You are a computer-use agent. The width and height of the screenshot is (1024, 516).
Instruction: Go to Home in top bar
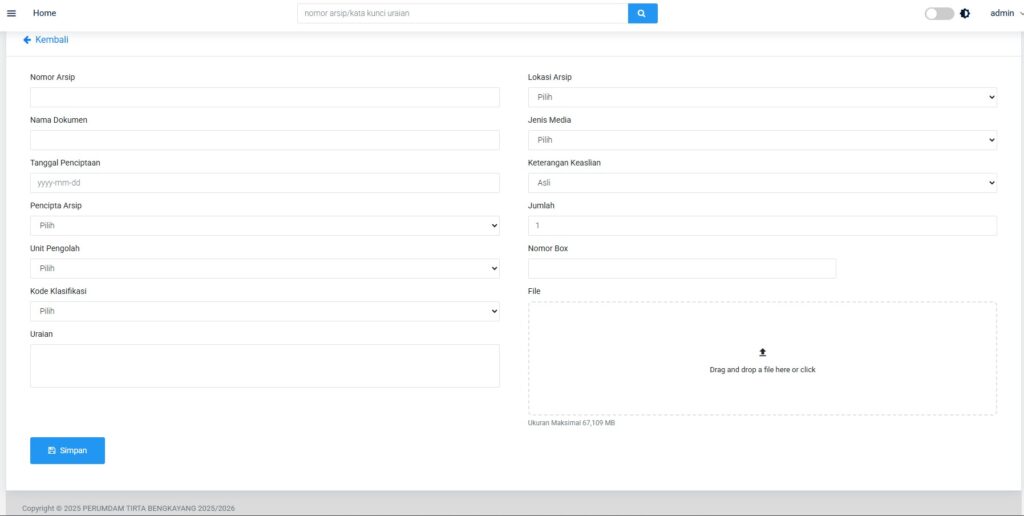pos(44,13)
